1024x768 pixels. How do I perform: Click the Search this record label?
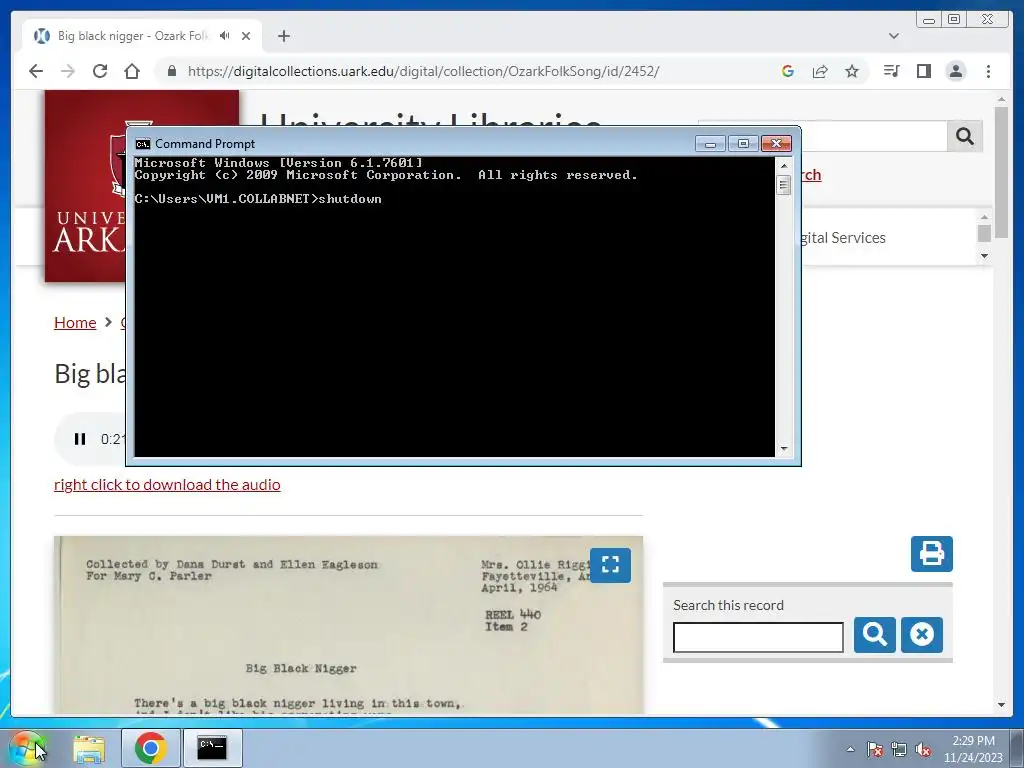coord(728,605)
